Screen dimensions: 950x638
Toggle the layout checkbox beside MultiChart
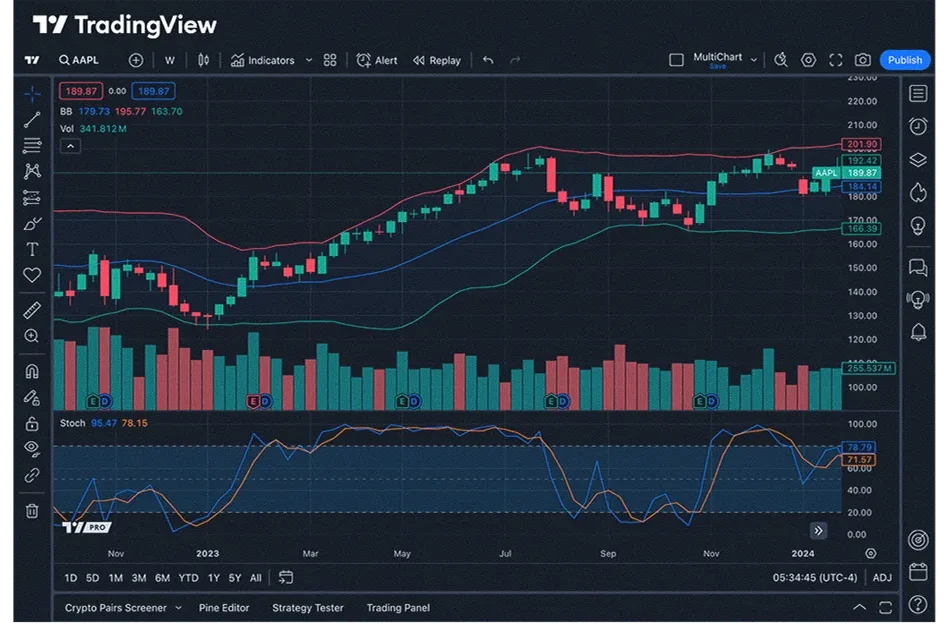pyautogui.click(x=676, y=60)
